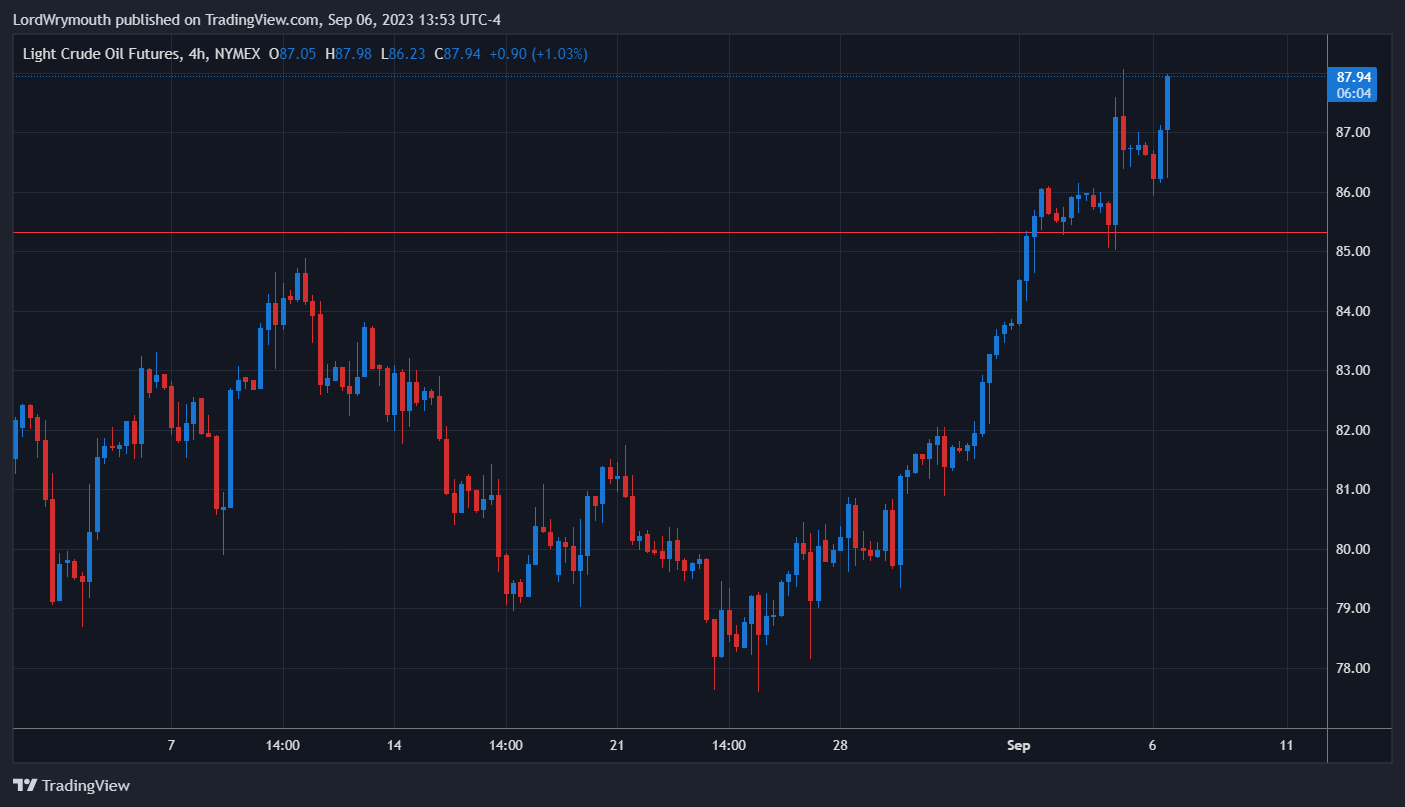
Task: Click the 79.00 price axis label
Action: [x=1353, y=608]
